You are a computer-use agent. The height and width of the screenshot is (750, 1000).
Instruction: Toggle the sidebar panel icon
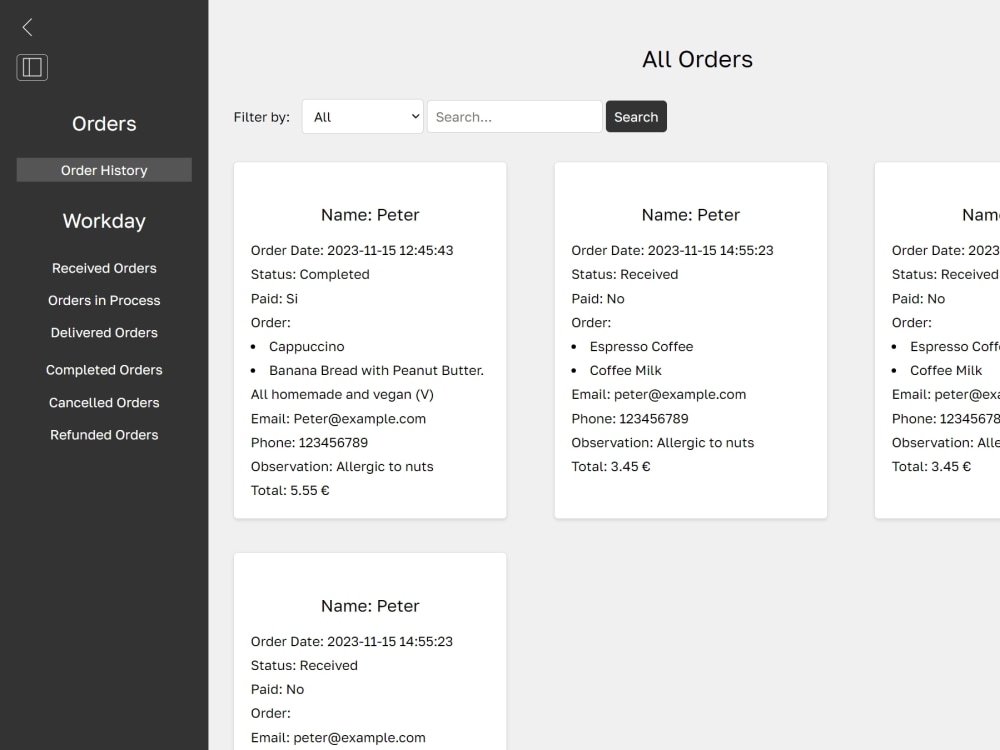tap(32, 67)
